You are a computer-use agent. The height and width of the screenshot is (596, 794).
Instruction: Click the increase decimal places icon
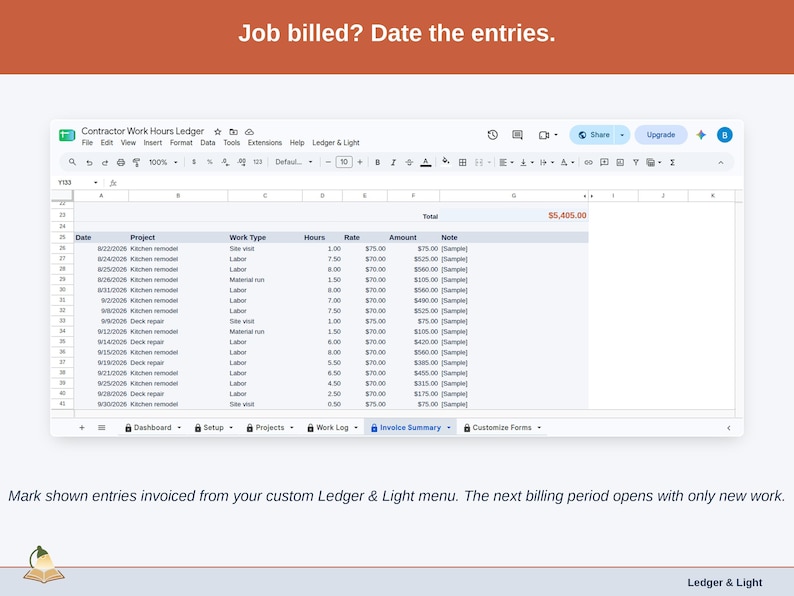(x=242, y=162)
